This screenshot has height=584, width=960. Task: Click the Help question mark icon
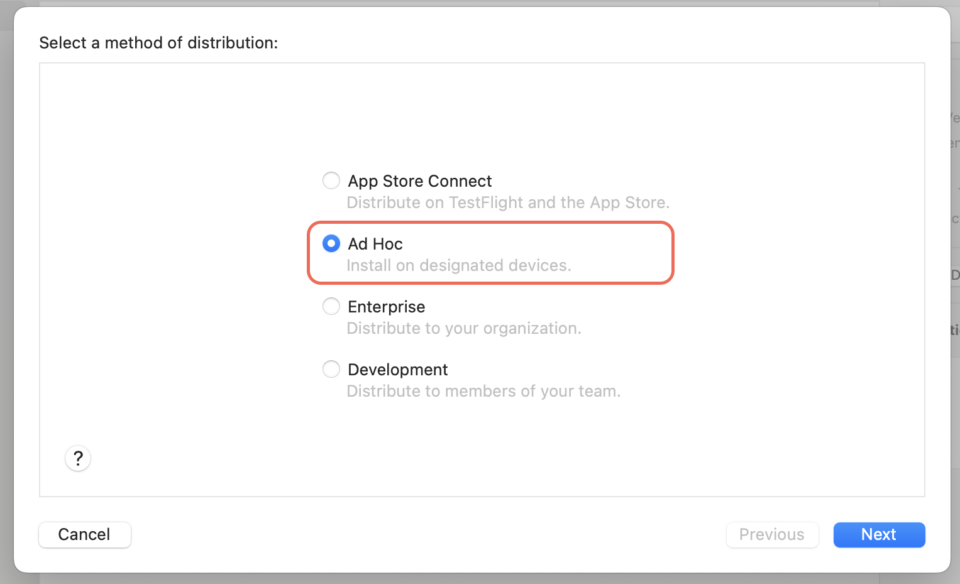(78, 458)
